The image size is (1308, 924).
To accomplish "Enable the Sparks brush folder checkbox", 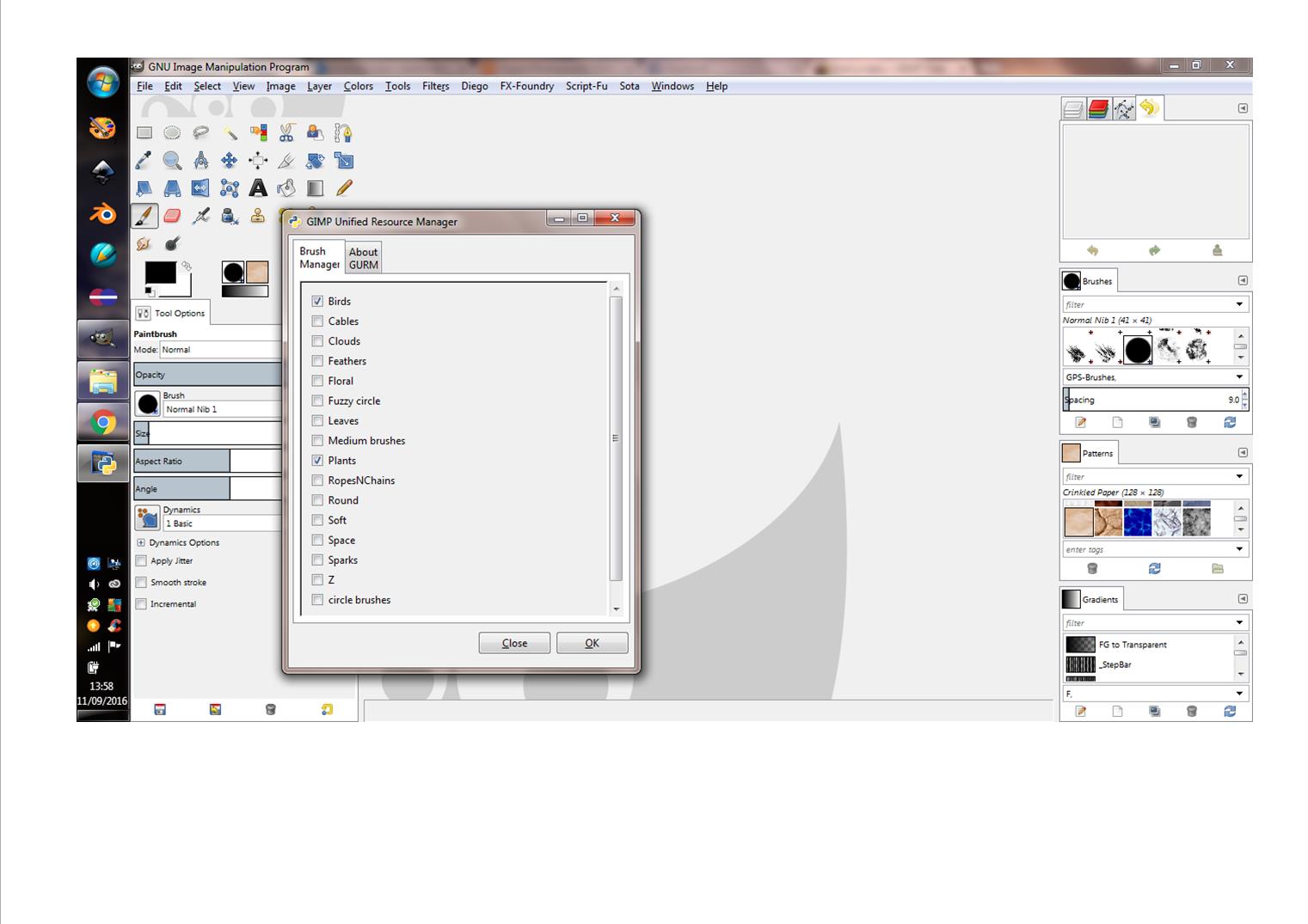I will click(x=317, y=560).
